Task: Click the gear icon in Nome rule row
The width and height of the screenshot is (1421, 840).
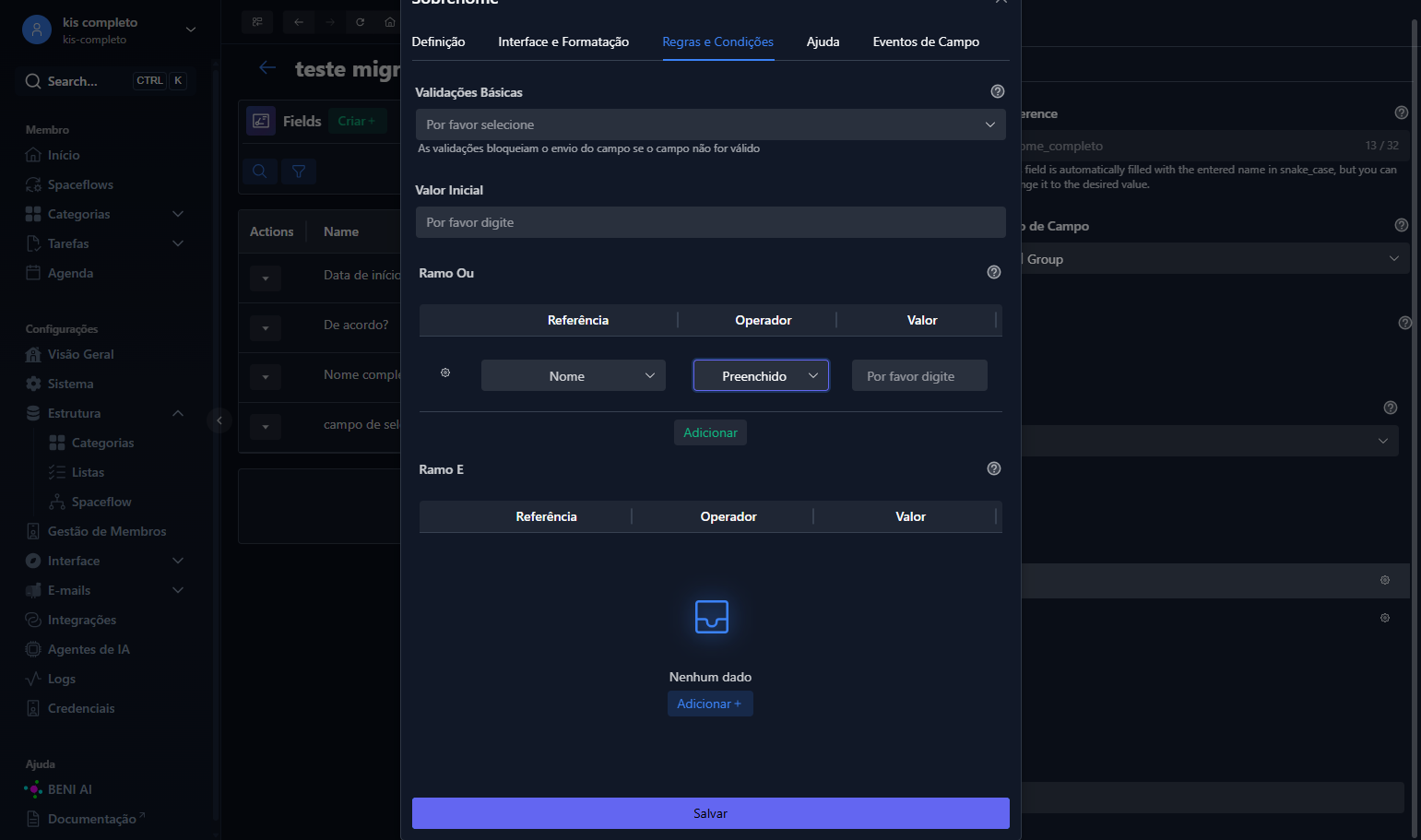Action: [x=445, y=373]
